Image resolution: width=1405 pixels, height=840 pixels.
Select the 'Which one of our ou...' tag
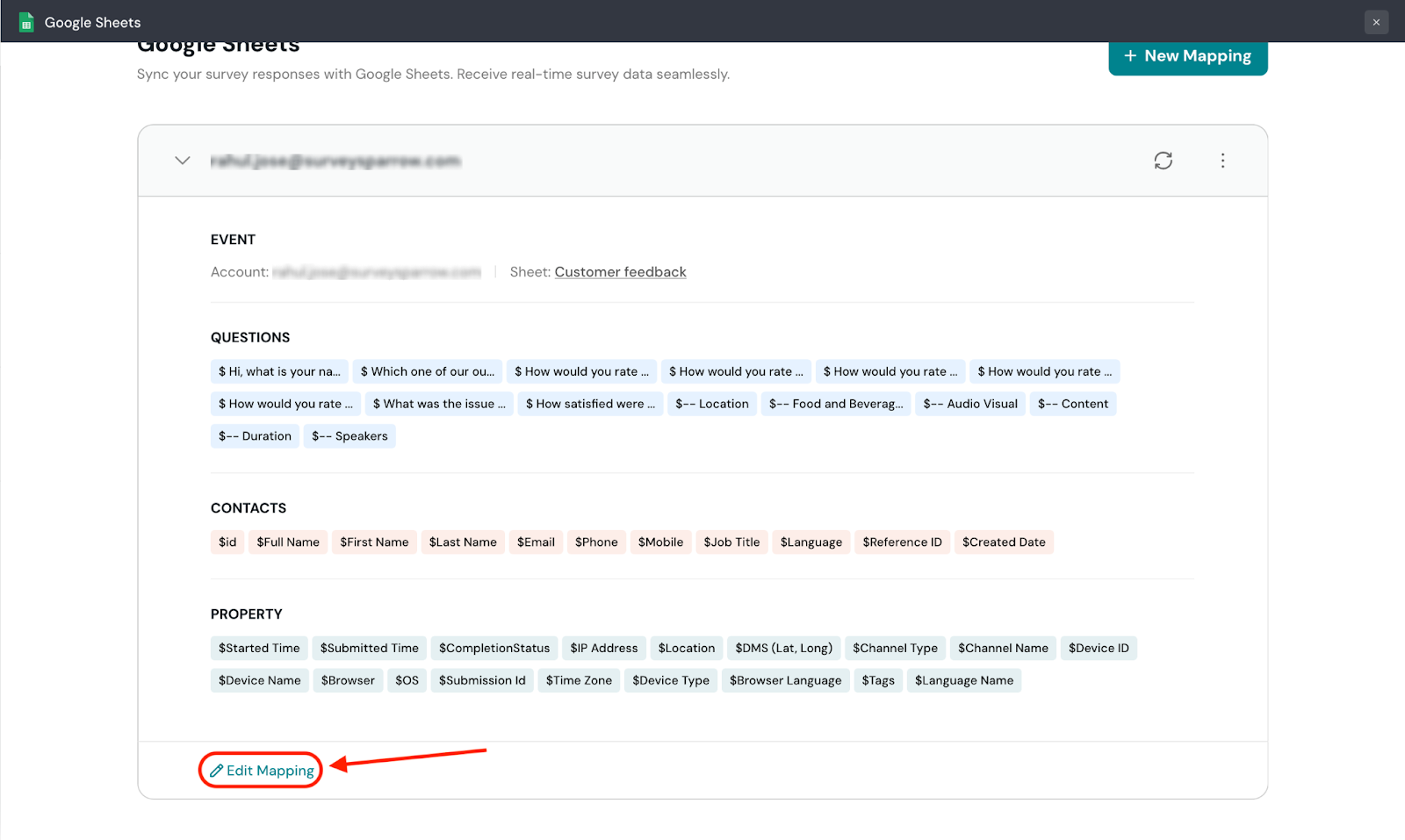[428, 371]
